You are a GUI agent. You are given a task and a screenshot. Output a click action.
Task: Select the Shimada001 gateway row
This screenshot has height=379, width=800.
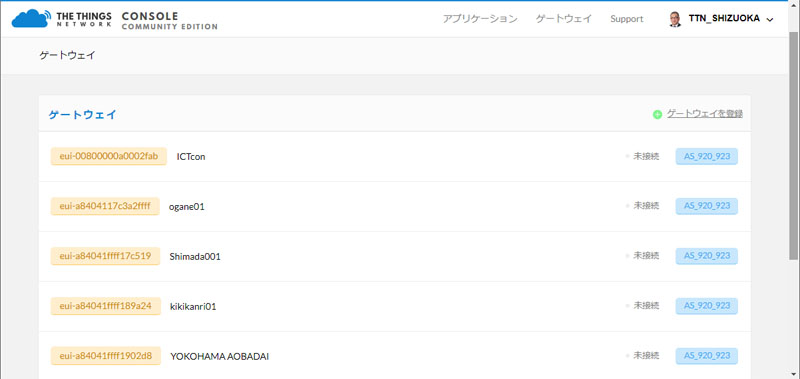coord(394,257)
